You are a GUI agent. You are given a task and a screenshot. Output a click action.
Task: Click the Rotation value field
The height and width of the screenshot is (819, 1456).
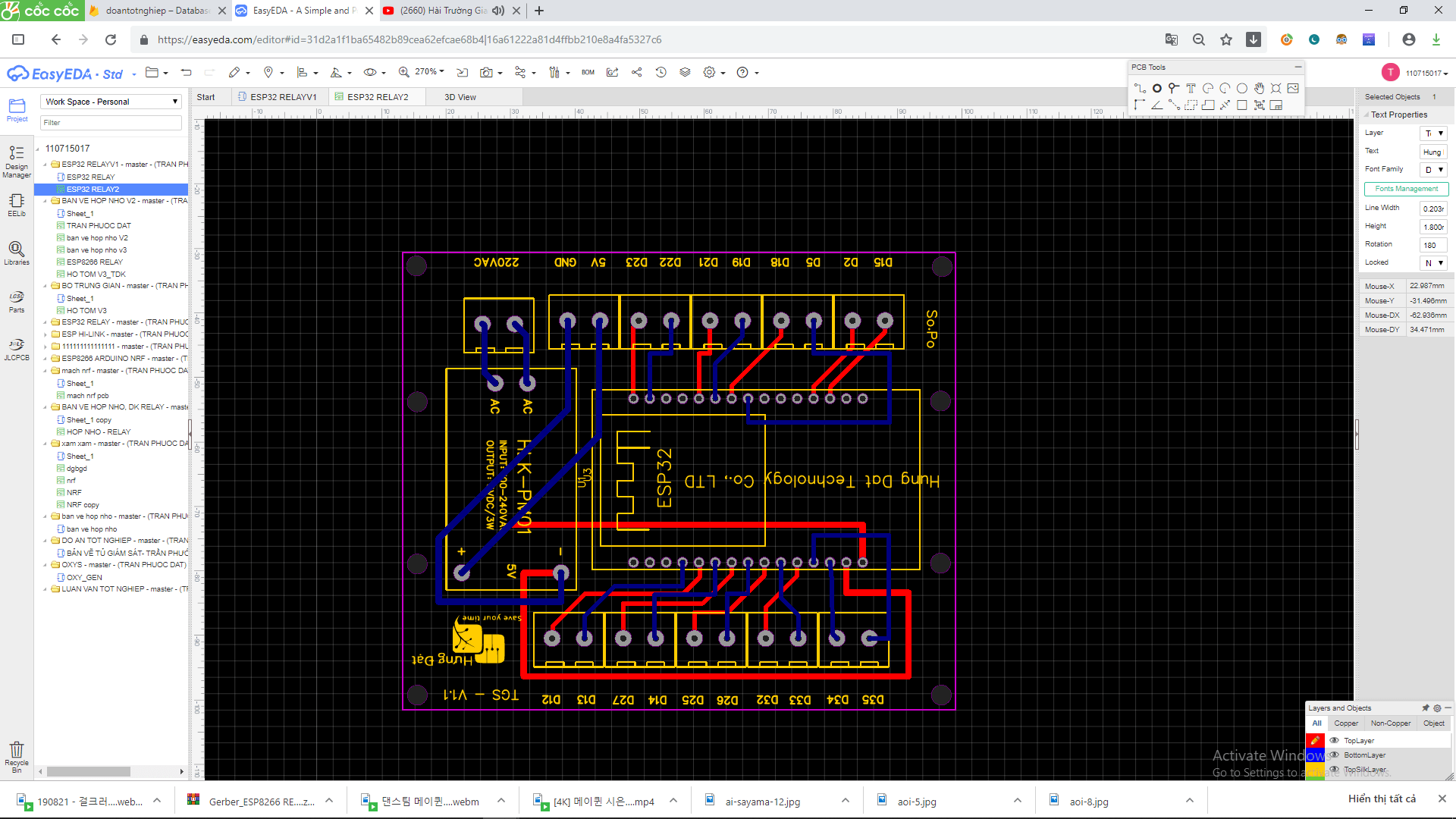(x=1433, y=245)
